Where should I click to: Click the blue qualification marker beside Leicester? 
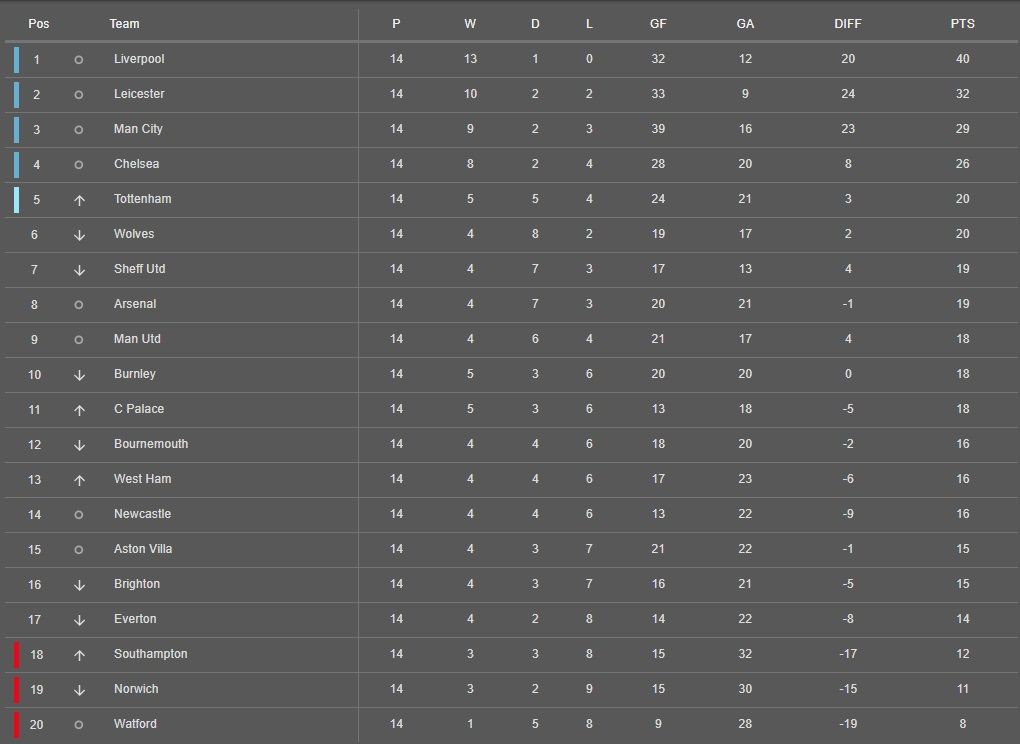[16, 95]
